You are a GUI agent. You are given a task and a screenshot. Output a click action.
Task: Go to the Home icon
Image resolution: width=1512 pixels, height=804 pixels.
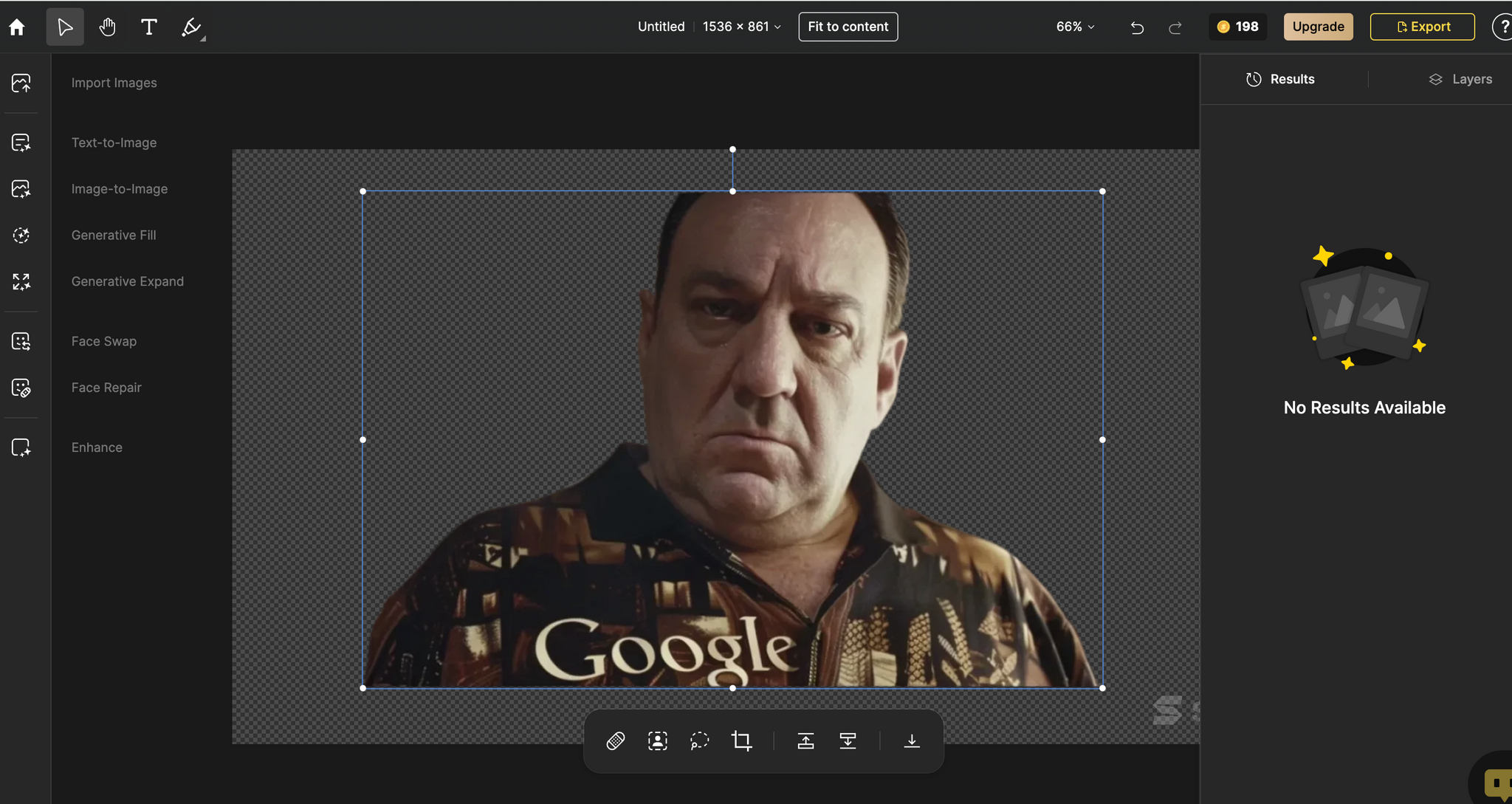[x=17, y=27]
